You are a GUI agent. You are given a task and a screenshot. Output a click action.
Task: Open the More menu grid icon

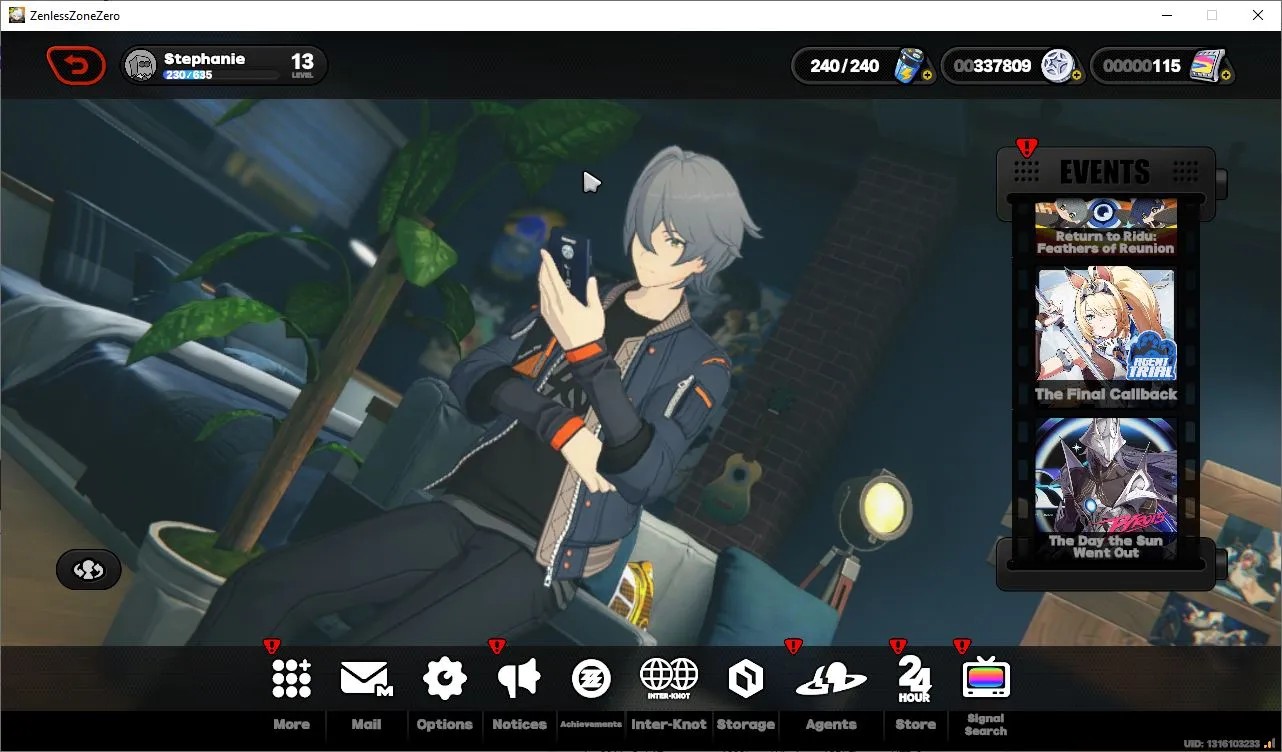coord(291,679)
